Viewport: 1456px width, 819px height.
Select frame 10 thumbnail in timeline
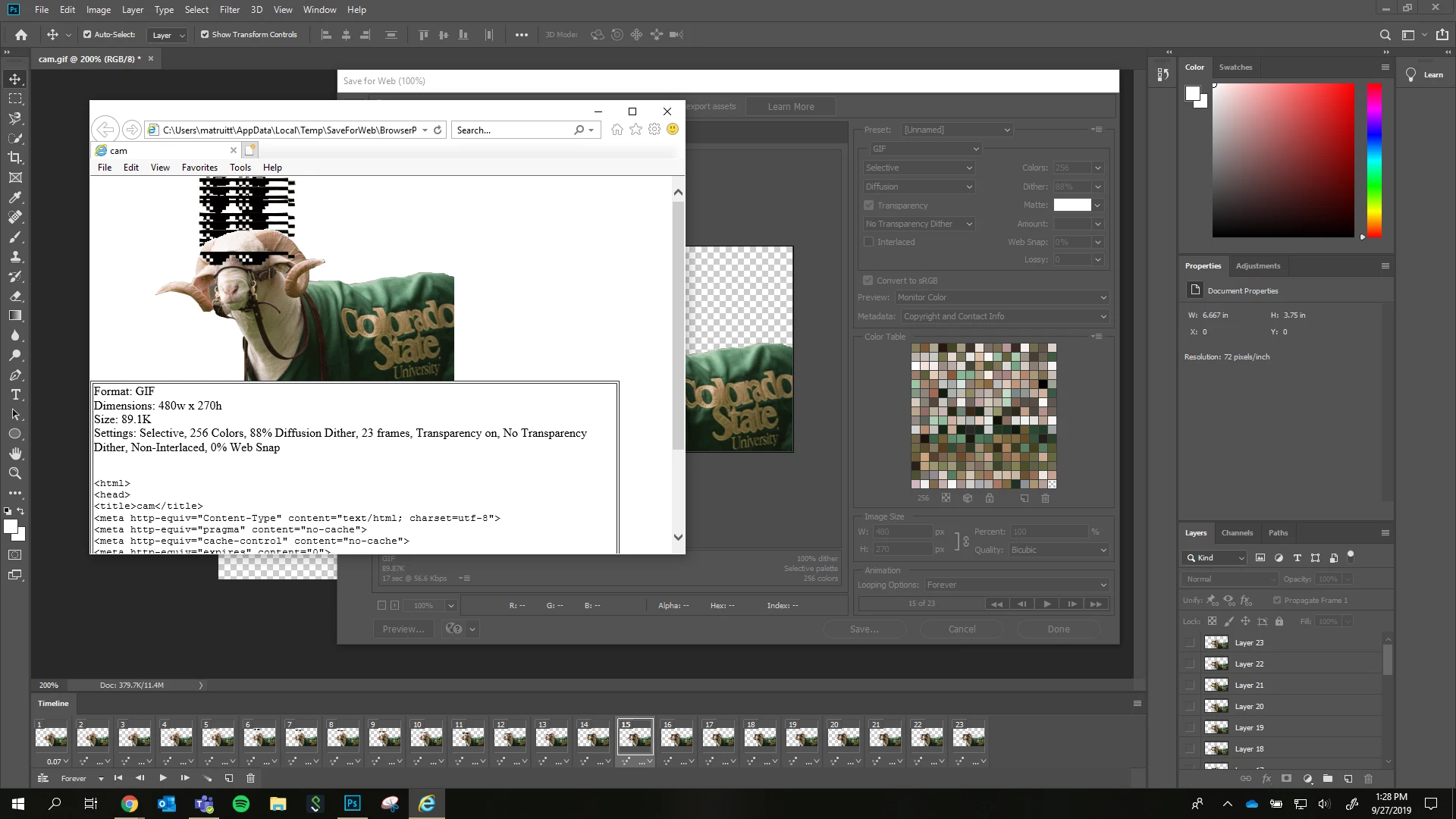pos(426,737)
